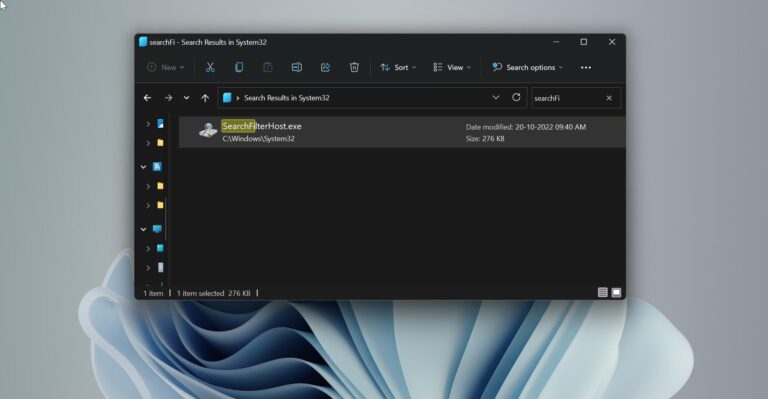Navigate back with the left arrow

tap(147, 98)
